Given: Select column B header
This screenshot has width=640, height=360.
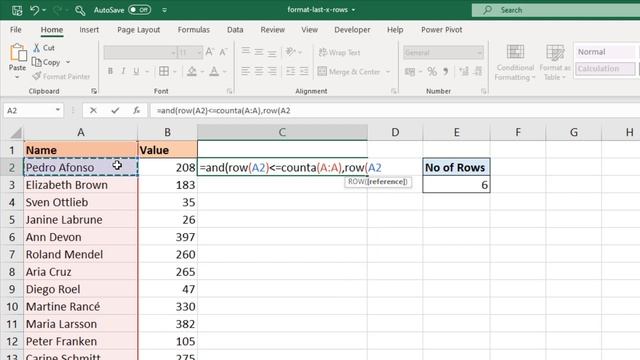Looking at the screenshot, I should point(167,132).
